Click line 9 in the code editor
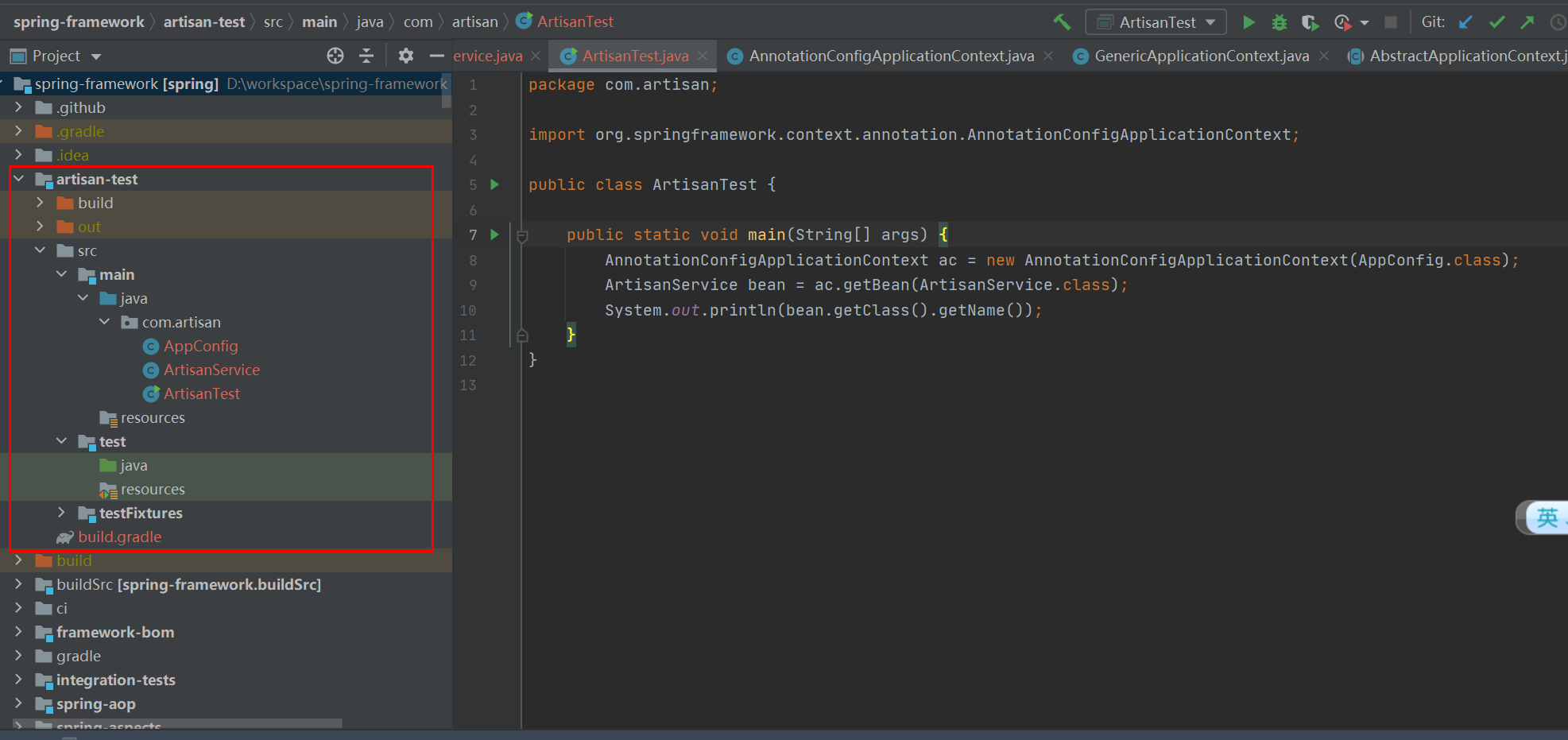 point(866,285)
